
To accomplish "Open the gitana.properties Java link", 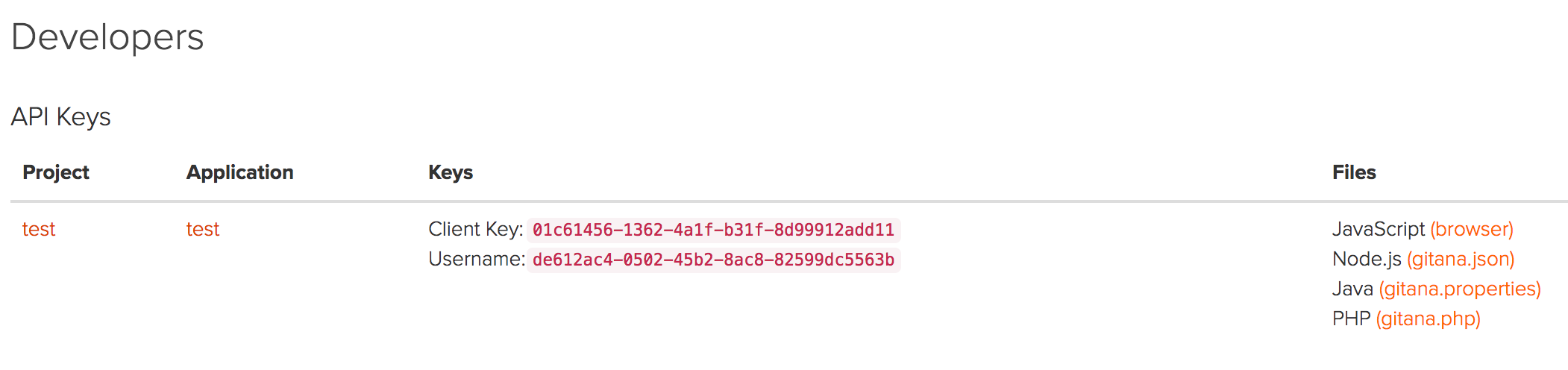I will 1459,289.
